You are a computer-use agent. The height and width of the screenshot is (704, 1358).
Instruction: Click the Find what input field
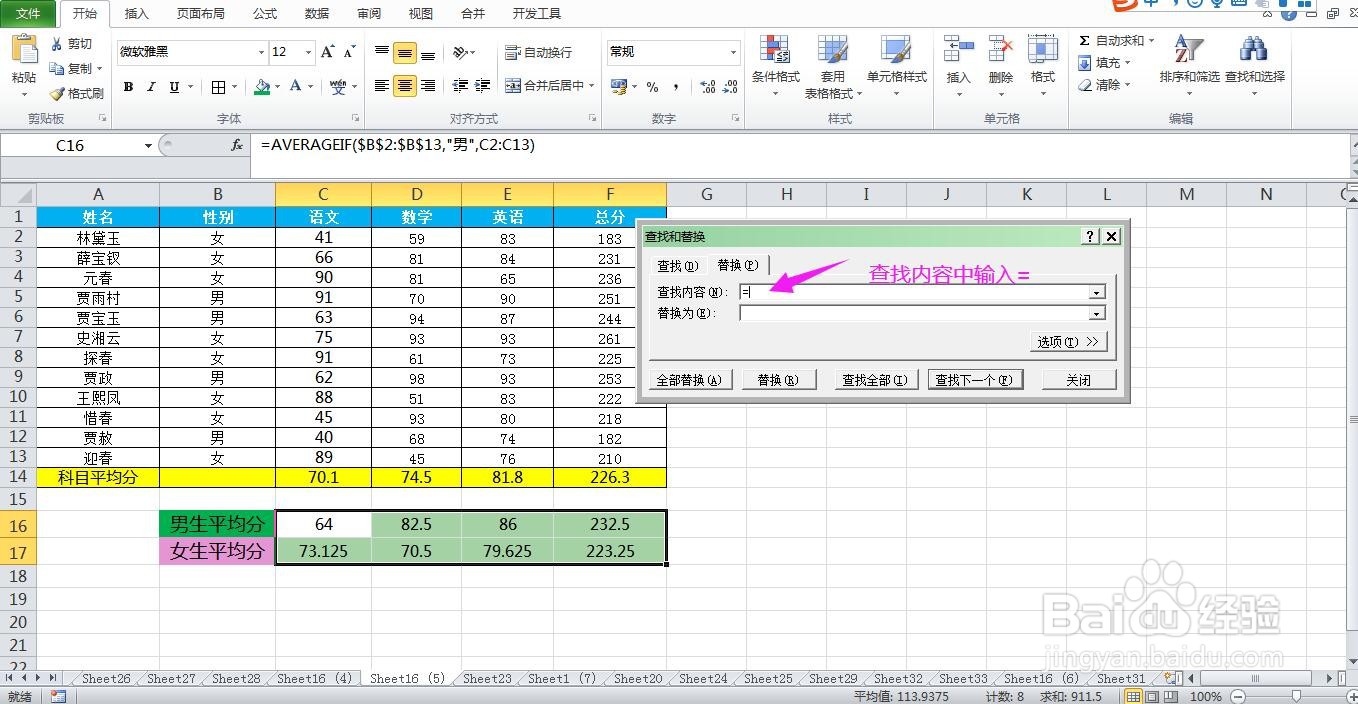pos(913,292)
